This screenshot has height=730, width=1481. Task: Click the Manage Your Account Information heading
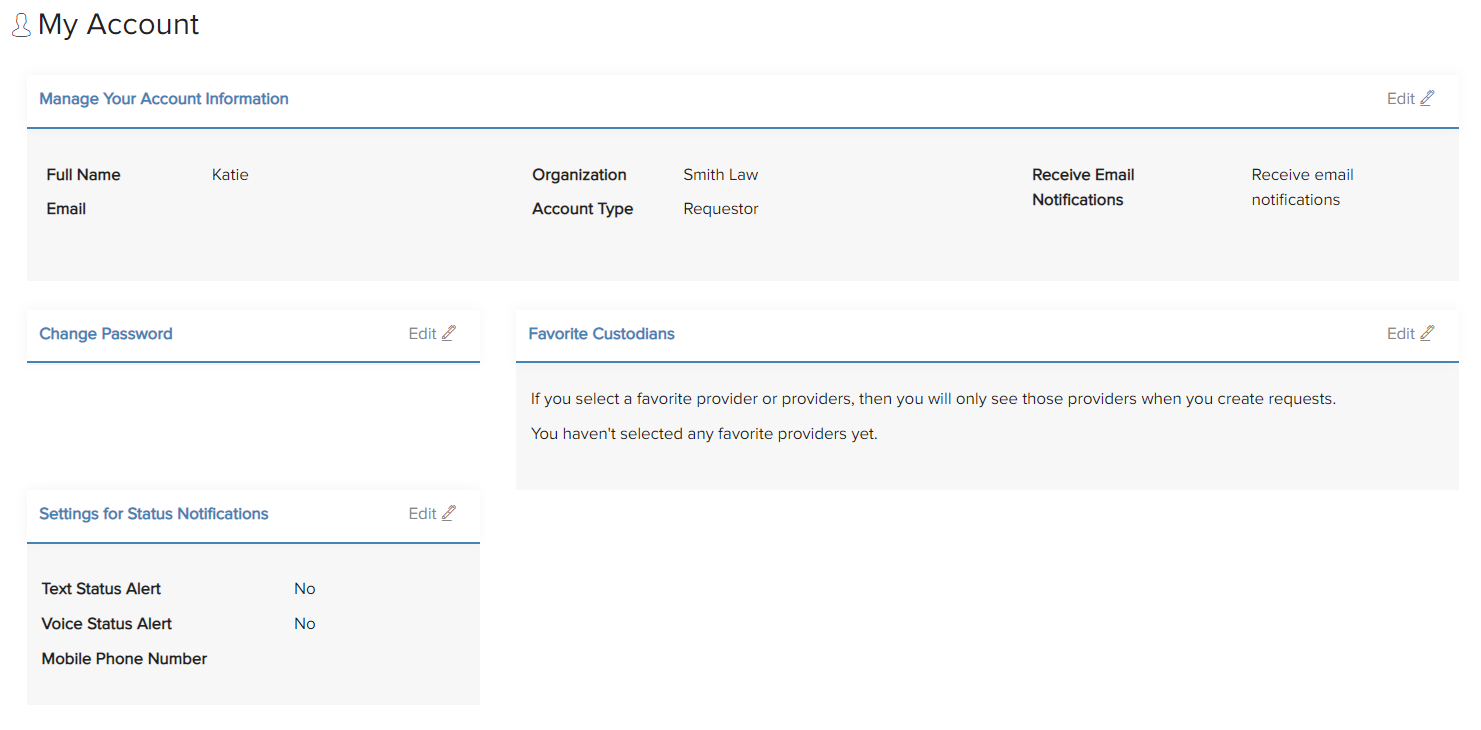(164, 98)
